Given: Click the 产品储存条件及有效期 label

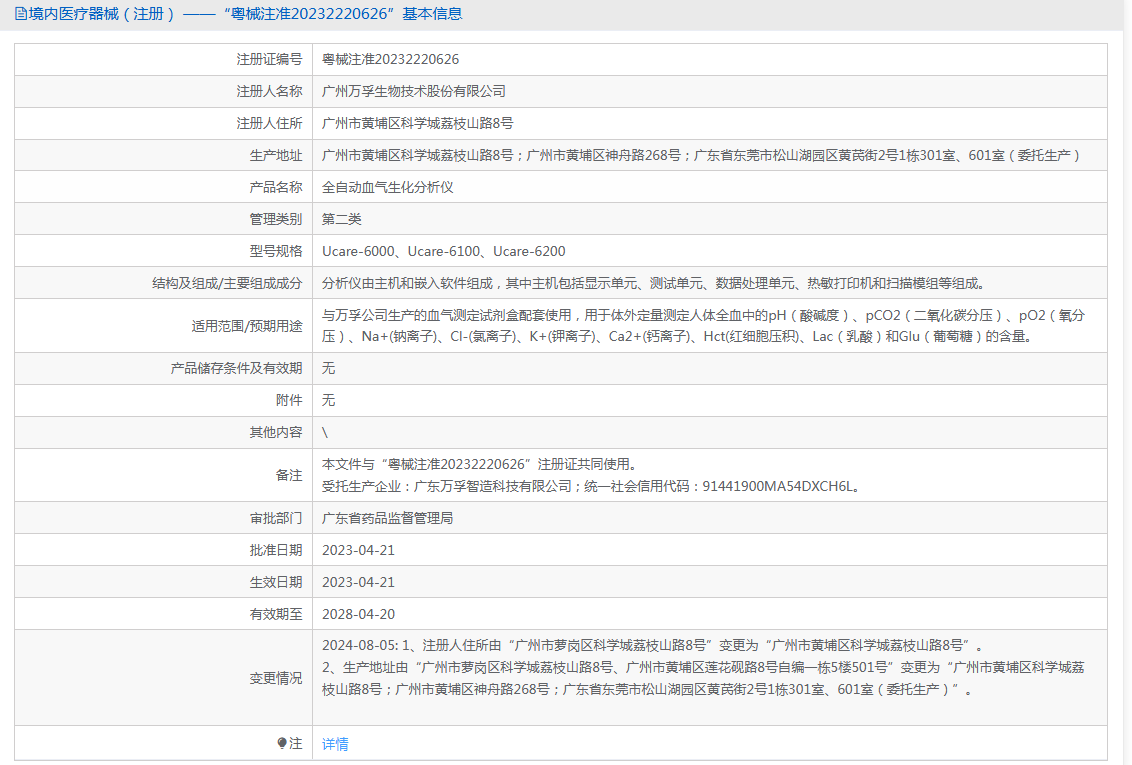Looking at the screenshot, I should [x=236, y=368].
